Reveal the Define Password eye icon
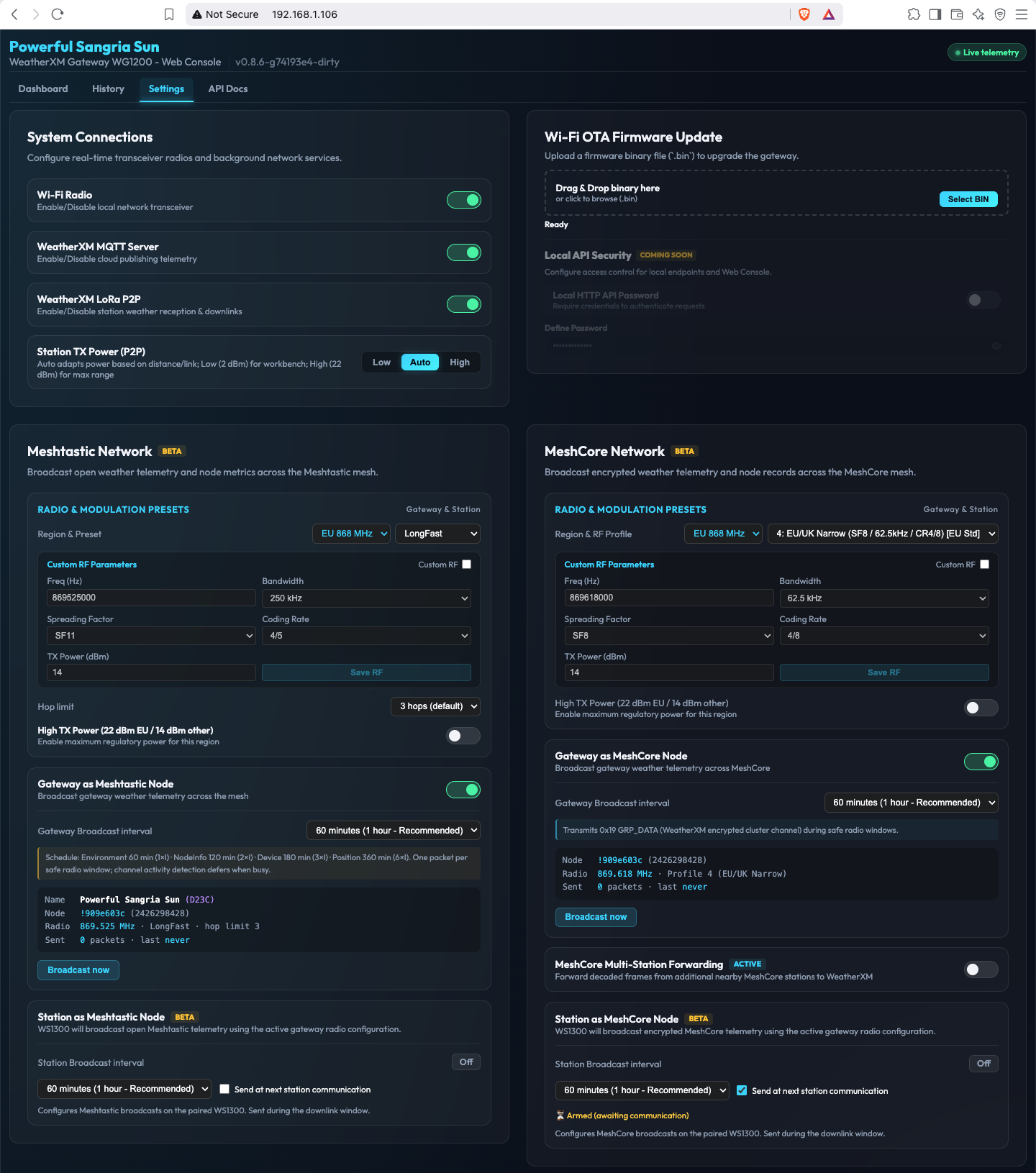 996,346
